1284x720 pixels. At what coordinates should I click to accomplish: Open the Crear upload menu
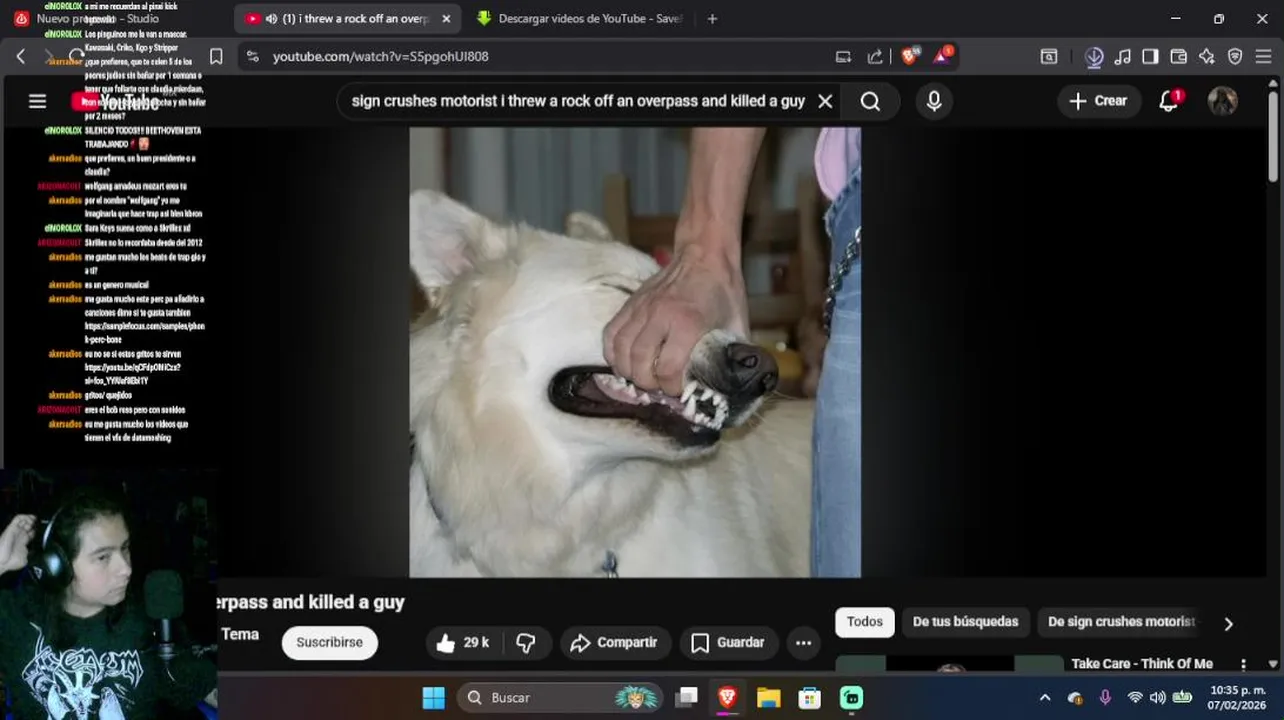pos(1098,101)
